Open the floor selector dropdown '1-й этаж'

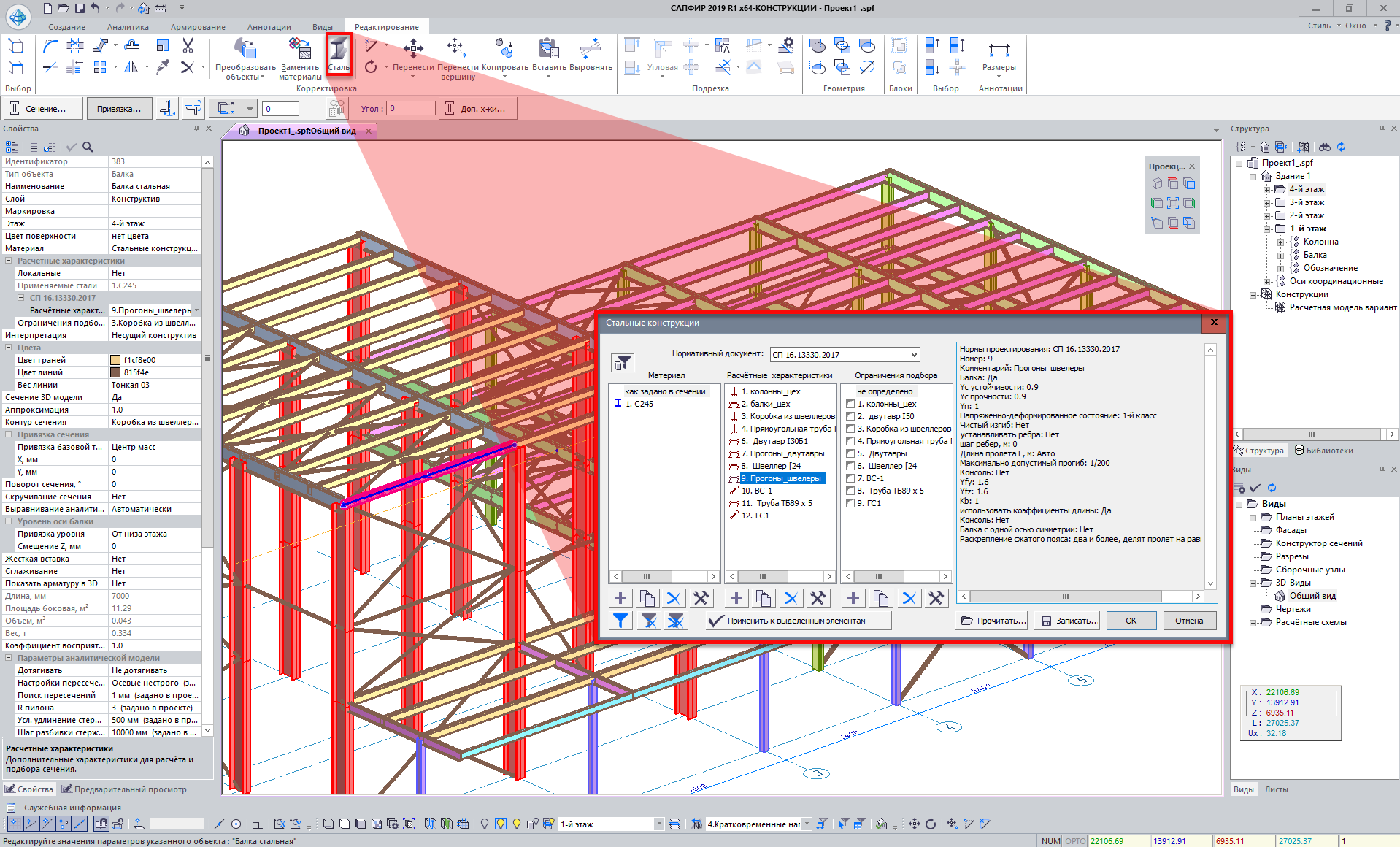[x=658, y=824]
